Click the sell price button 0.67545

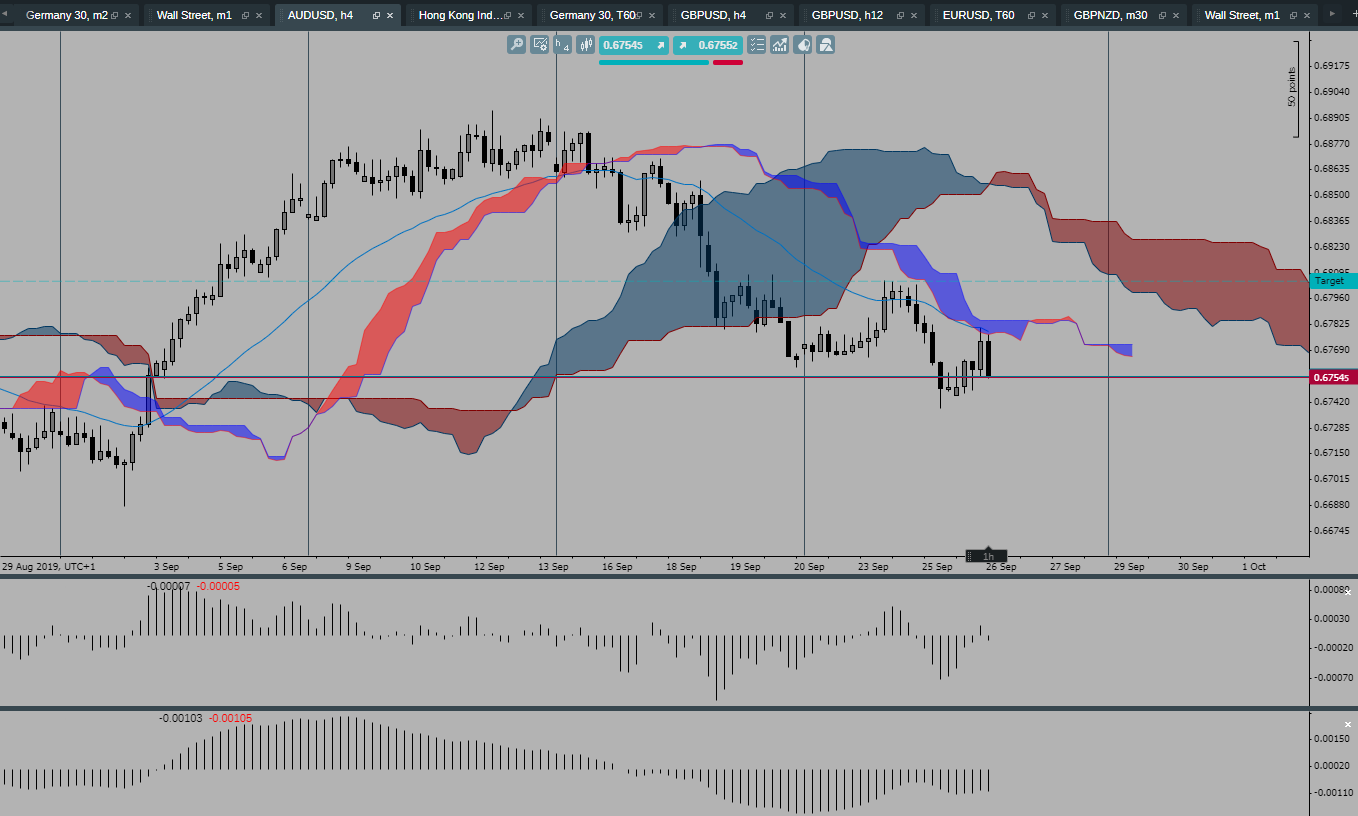point(634,45)
